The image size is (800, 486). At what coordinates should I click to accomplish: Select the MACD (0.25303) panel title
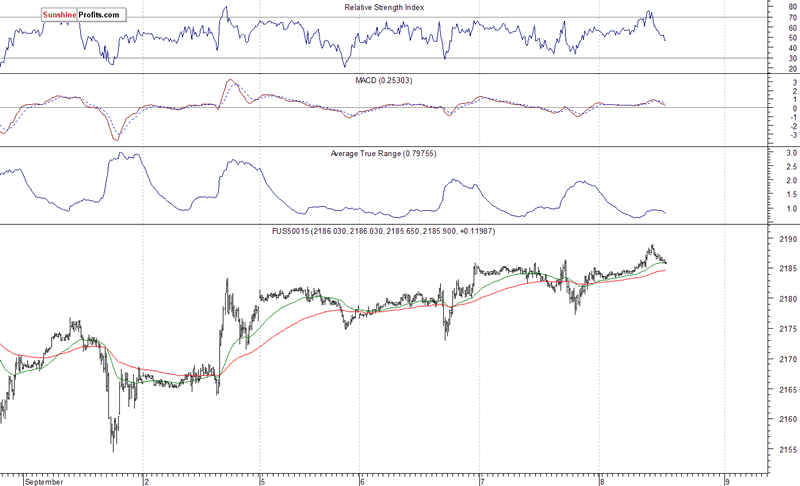tap(384, 81)
